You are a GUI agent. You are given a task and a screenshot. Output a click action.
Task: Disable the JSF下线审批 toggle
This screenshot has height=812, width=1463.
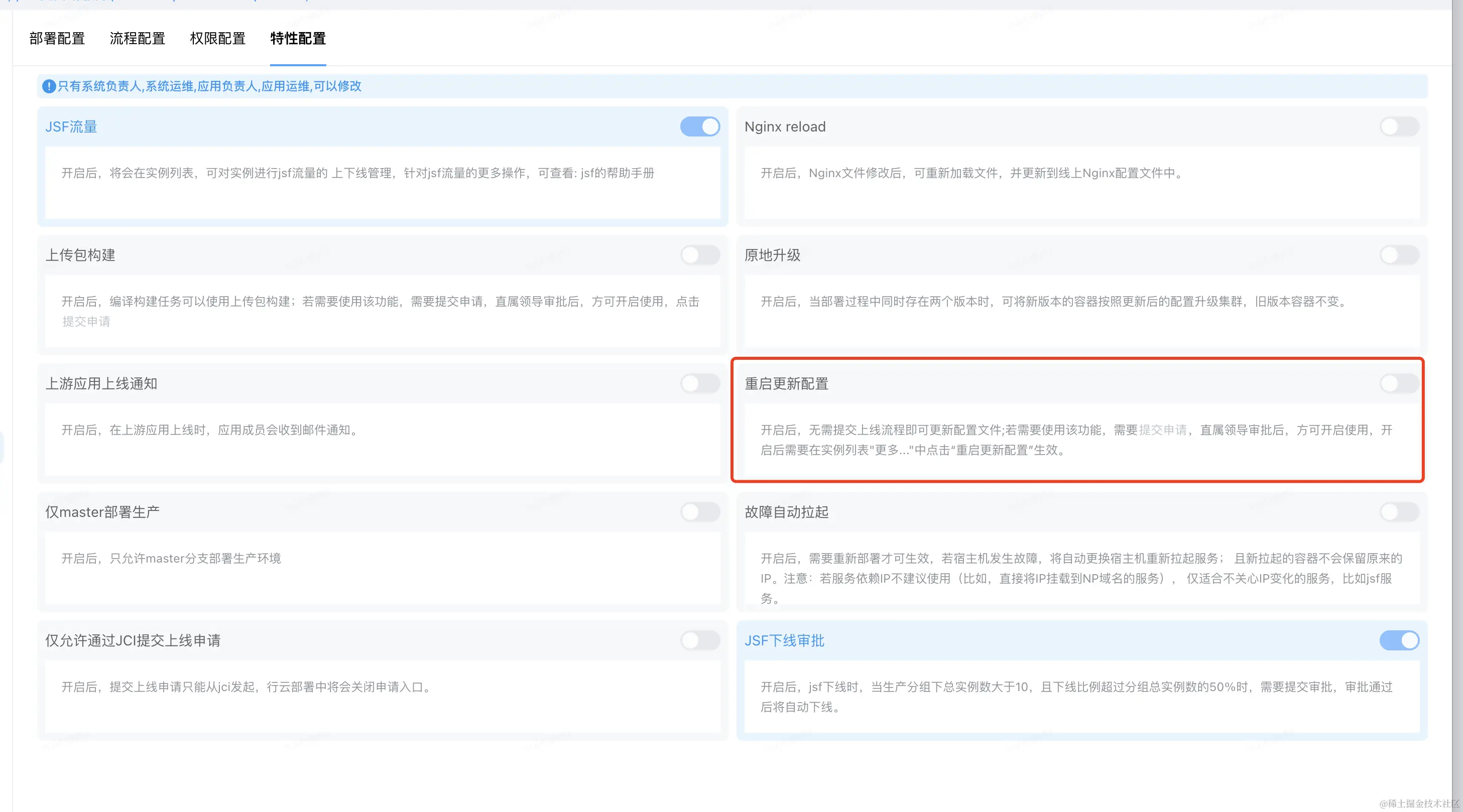1399,640
